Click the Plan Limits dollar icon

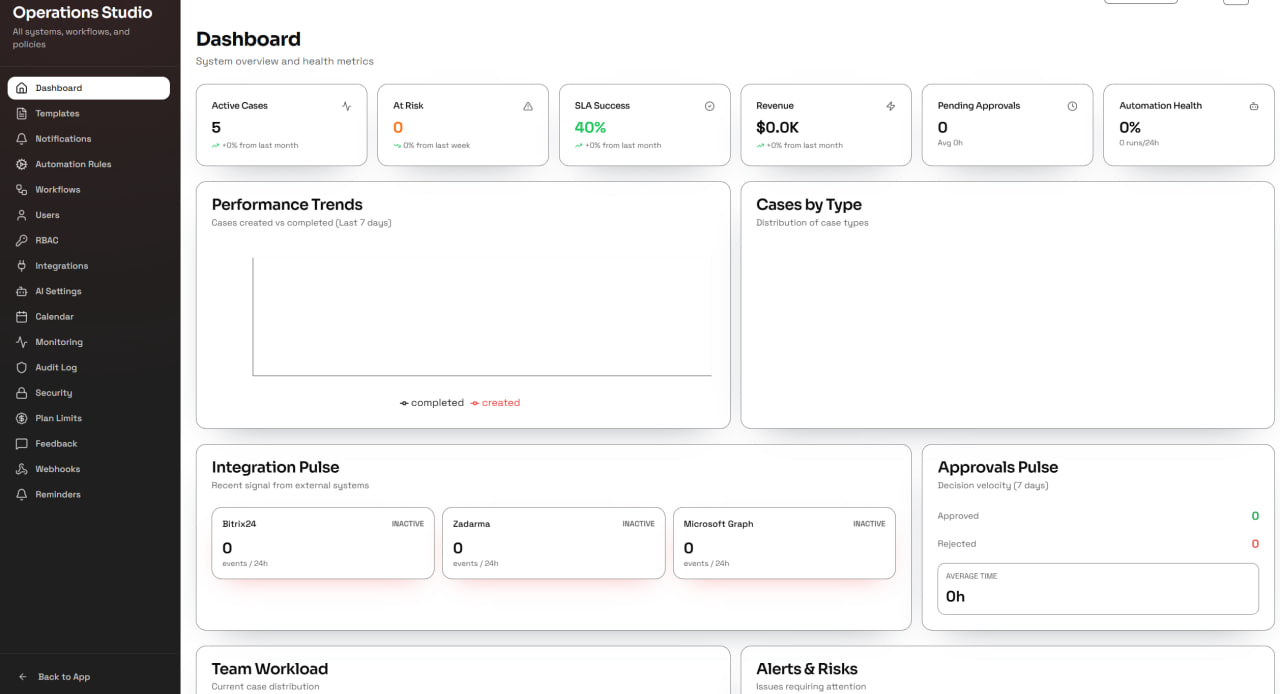[22, 418]
